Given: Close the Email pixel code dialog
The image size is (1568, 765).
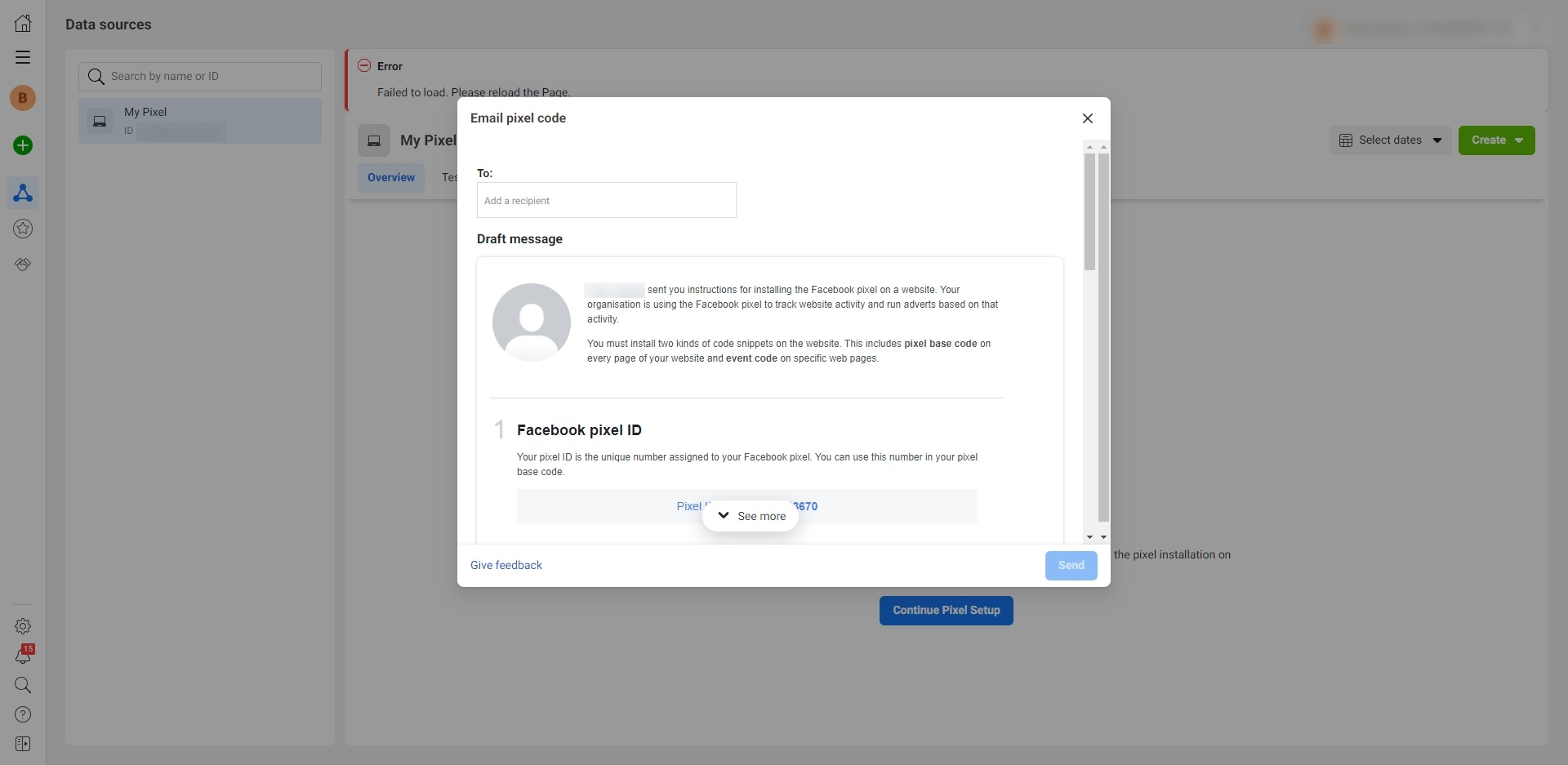Looking at the screenshot, I should click(x=1088, y=118).
